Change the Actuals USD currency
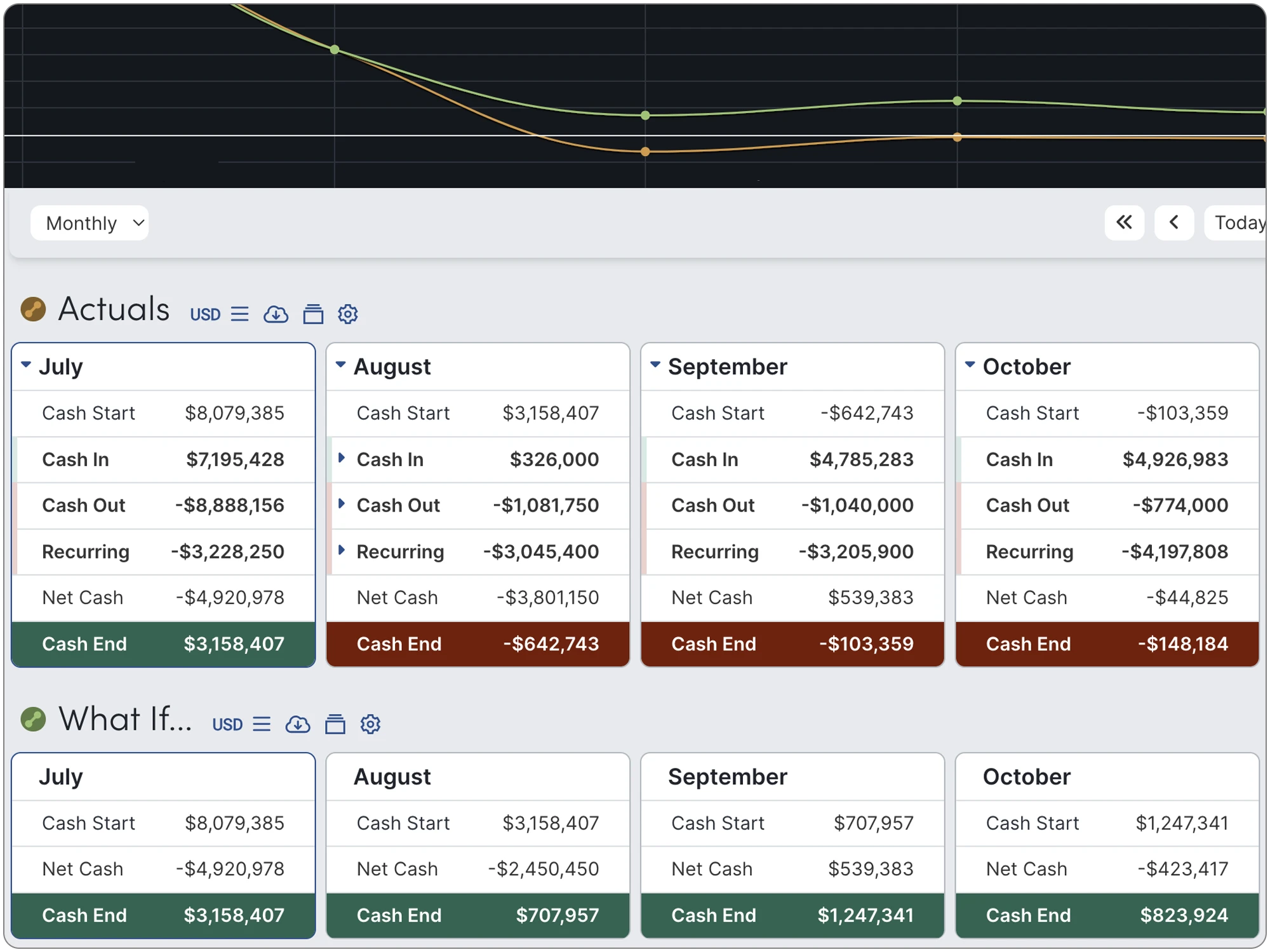Viewport: 1270px width, 952px height. tap(205, 314)
